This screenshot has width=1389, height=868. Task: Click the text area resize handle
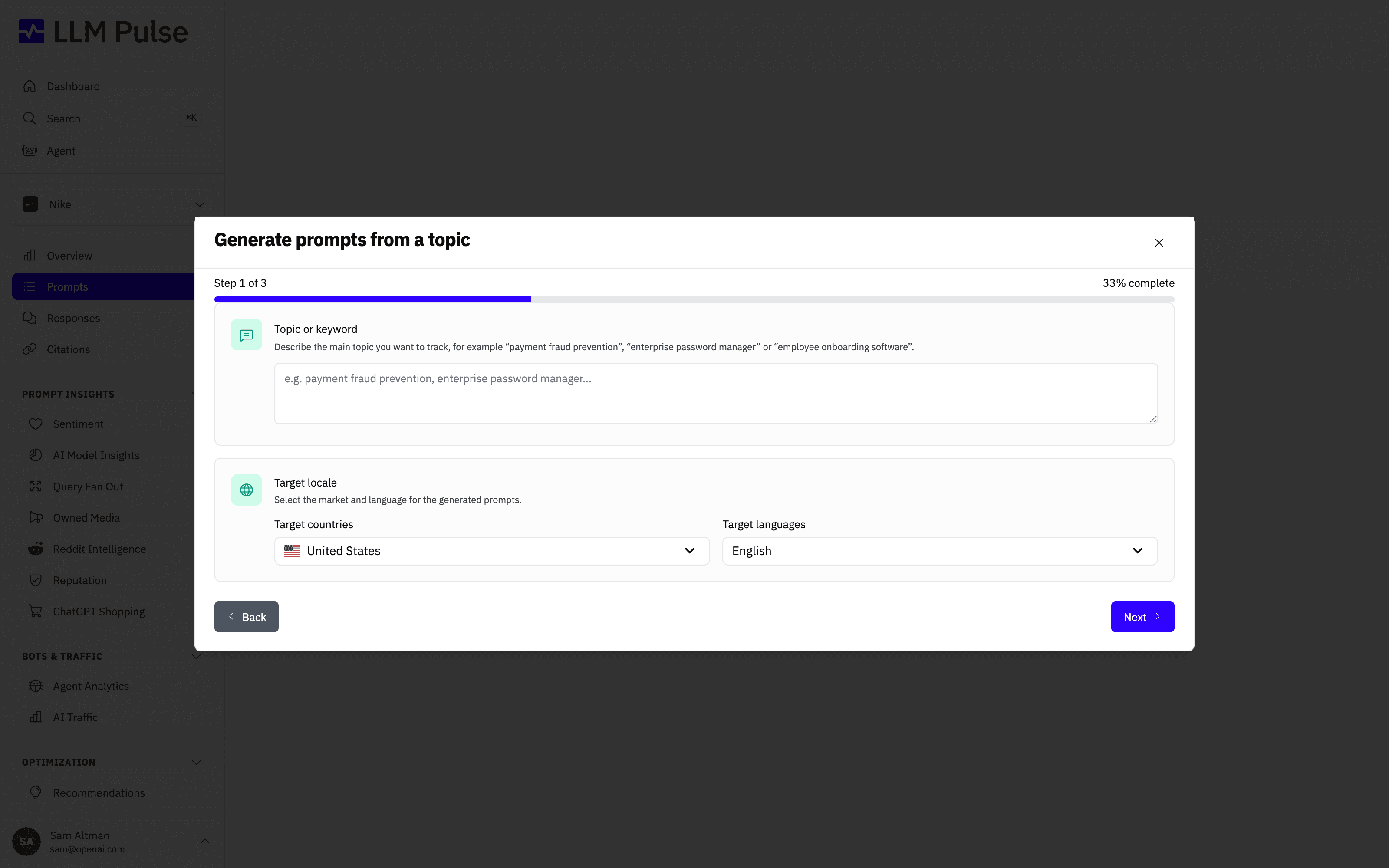coord(1153,419)
